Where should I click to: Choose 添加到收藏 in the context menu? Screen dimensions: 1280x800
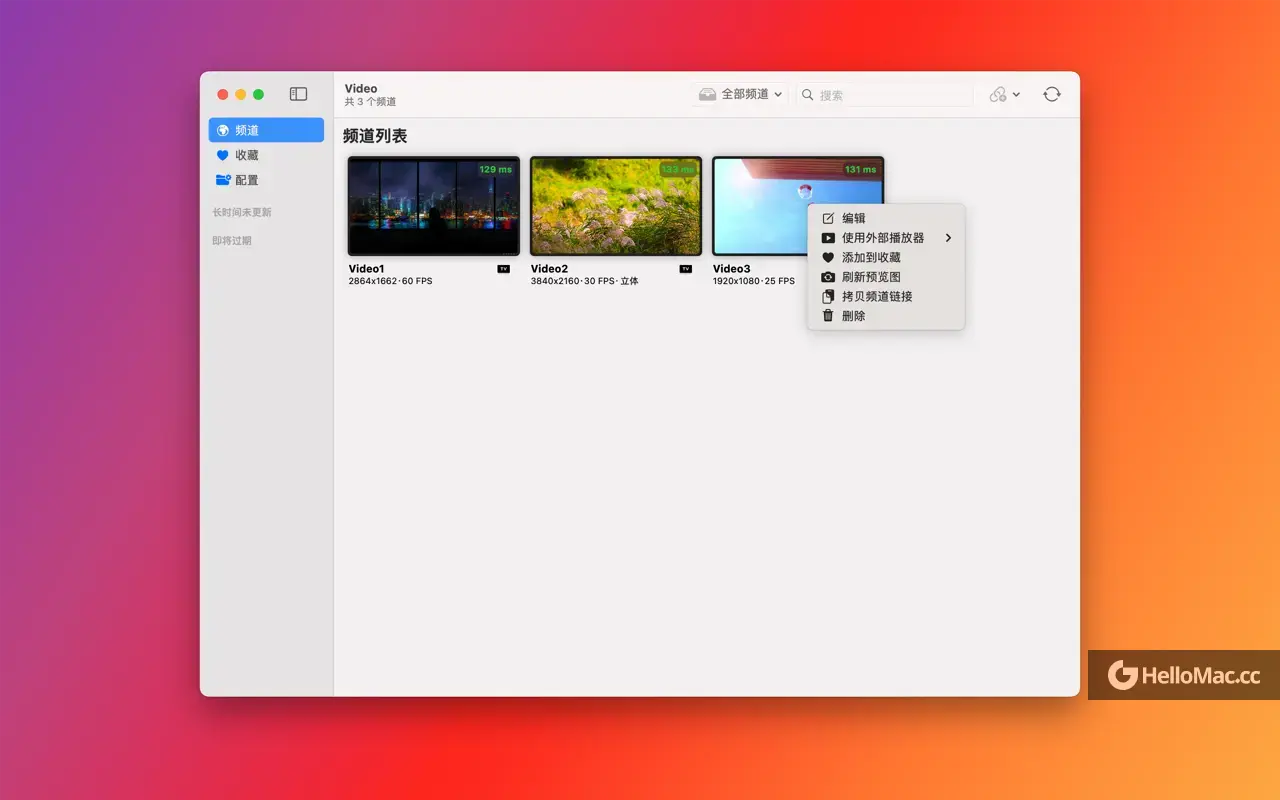(x=886, y=257)
